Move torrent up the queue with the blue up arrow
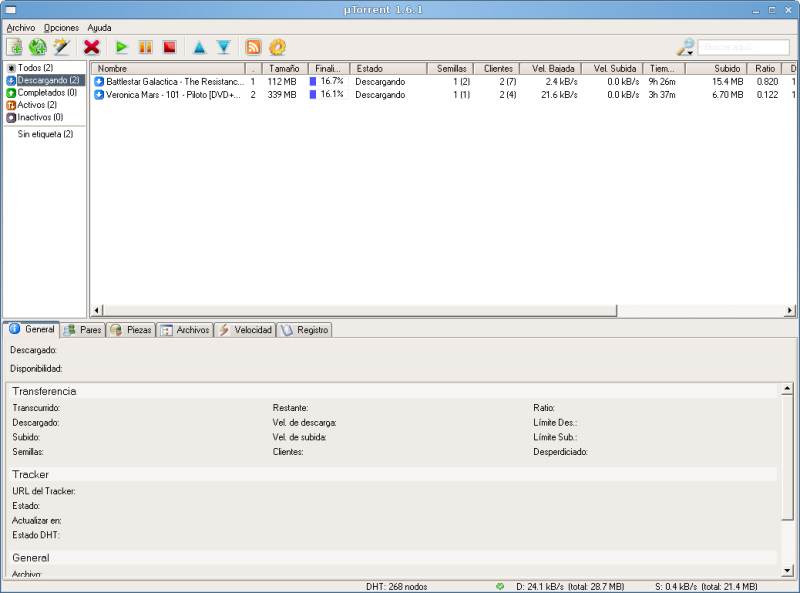This screenshot has width=800, height=593. (x=199, y=48)
